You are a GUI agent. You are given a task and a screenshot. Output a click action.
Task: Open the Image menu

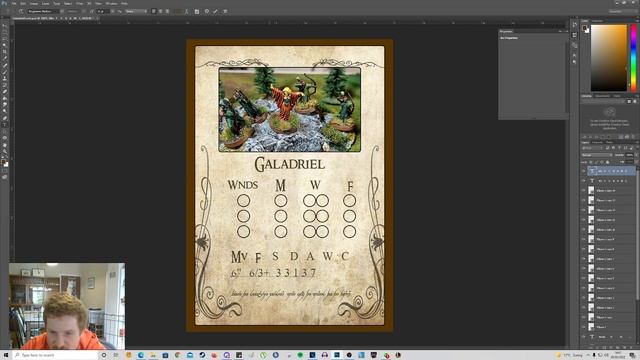click(x=33, y=3)
